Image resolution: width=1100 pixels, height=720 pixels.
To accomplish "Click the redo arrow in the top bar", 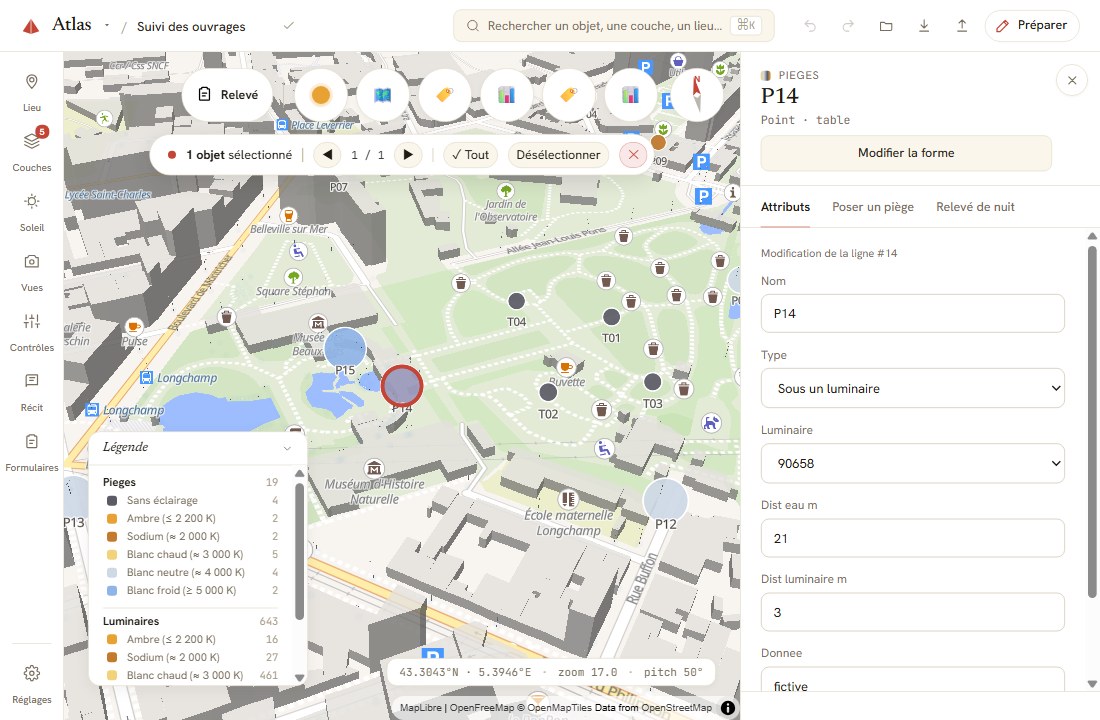I will (848, 26).
